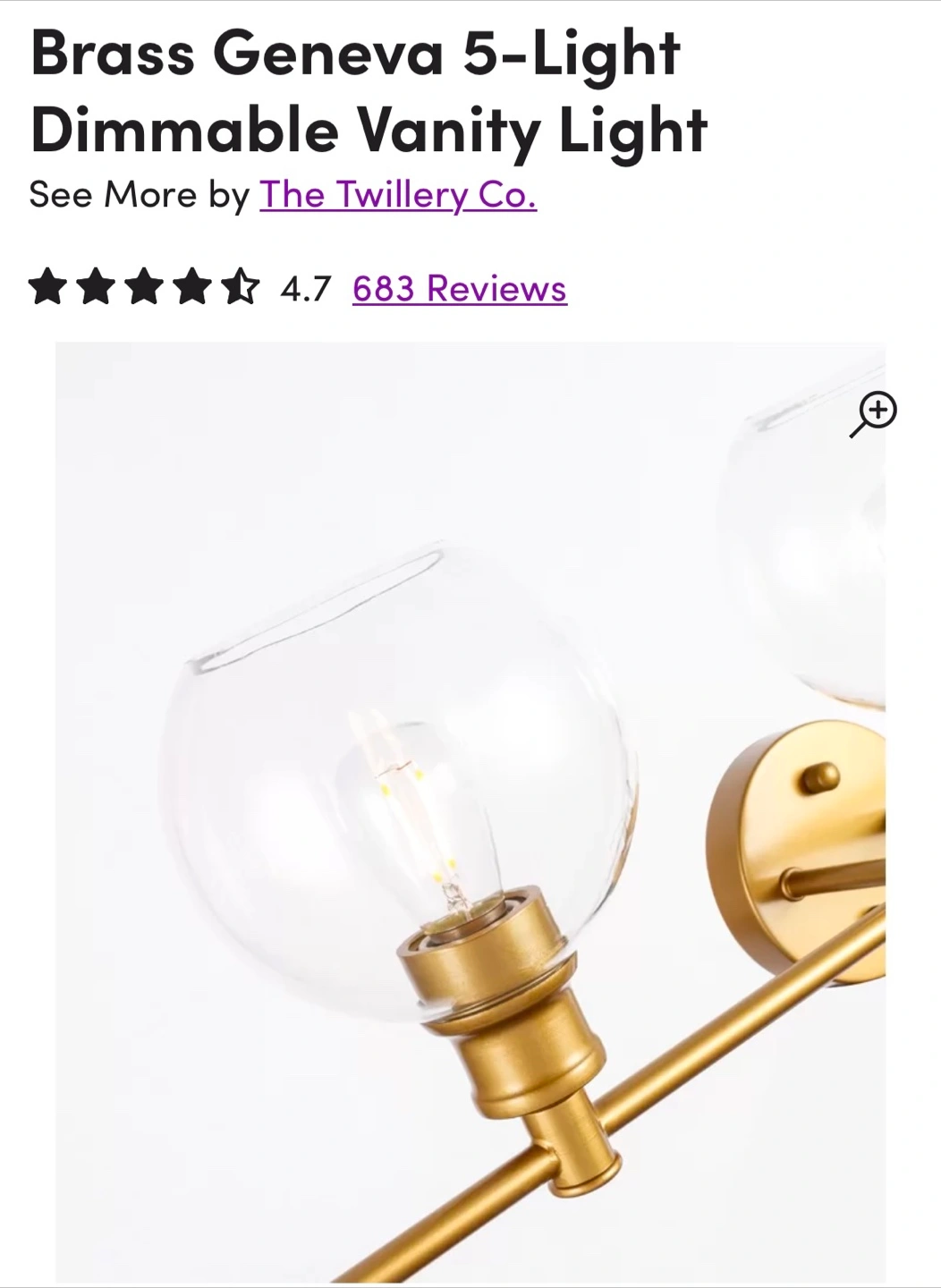Image resolution: width=941 pixels, height=1288 pixels.
Task: Open The Twillery Co. brand link
Action: pyautogui.click(x=398, y=194)
